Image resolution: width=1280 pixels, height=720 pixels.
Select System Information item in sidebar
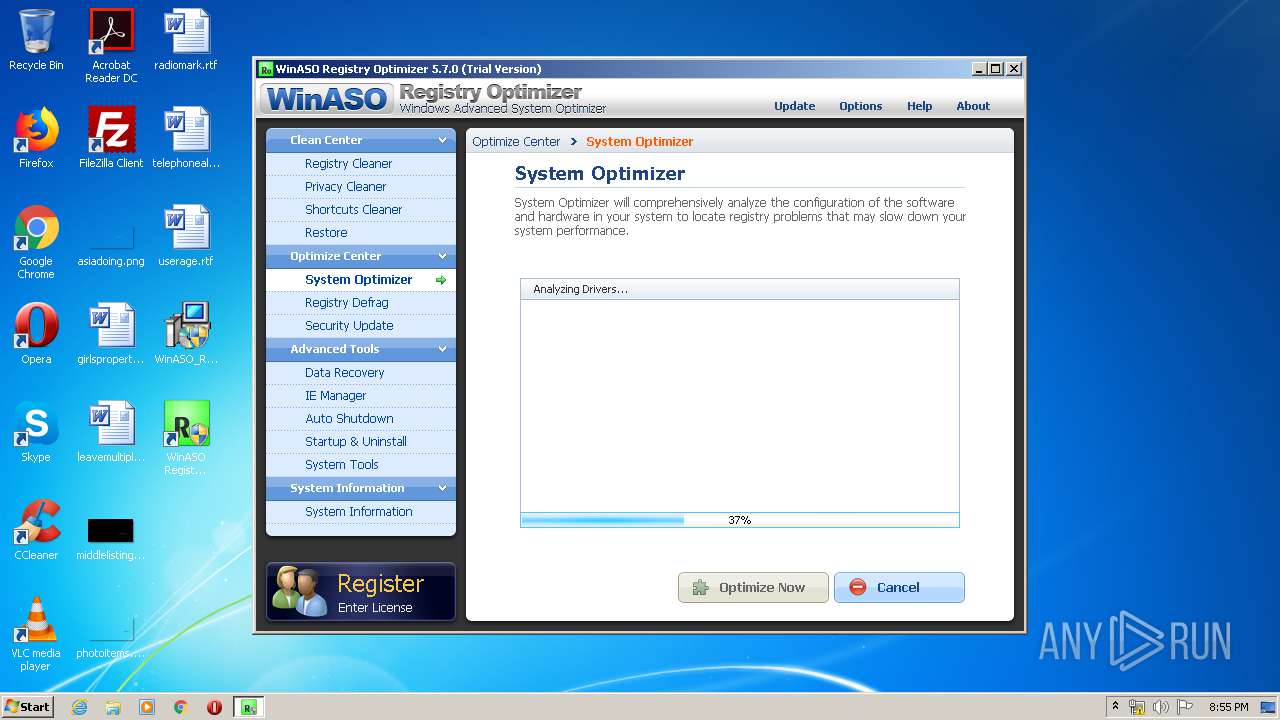click(x=360, y=512)
